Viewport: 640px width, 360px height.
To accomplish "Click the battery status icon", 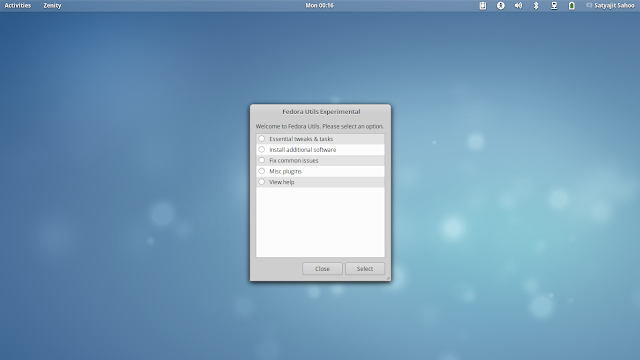I will click(571, 6).
